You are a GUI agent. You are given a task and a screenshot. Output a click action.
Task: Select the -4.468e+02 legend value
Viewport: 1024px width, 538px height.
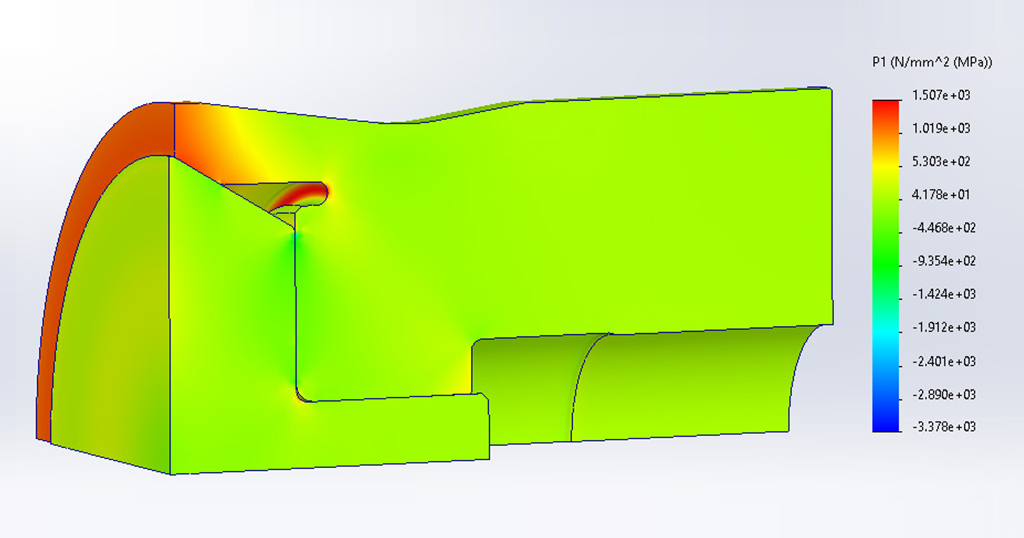pyautogui.click(x=941, y=228)
